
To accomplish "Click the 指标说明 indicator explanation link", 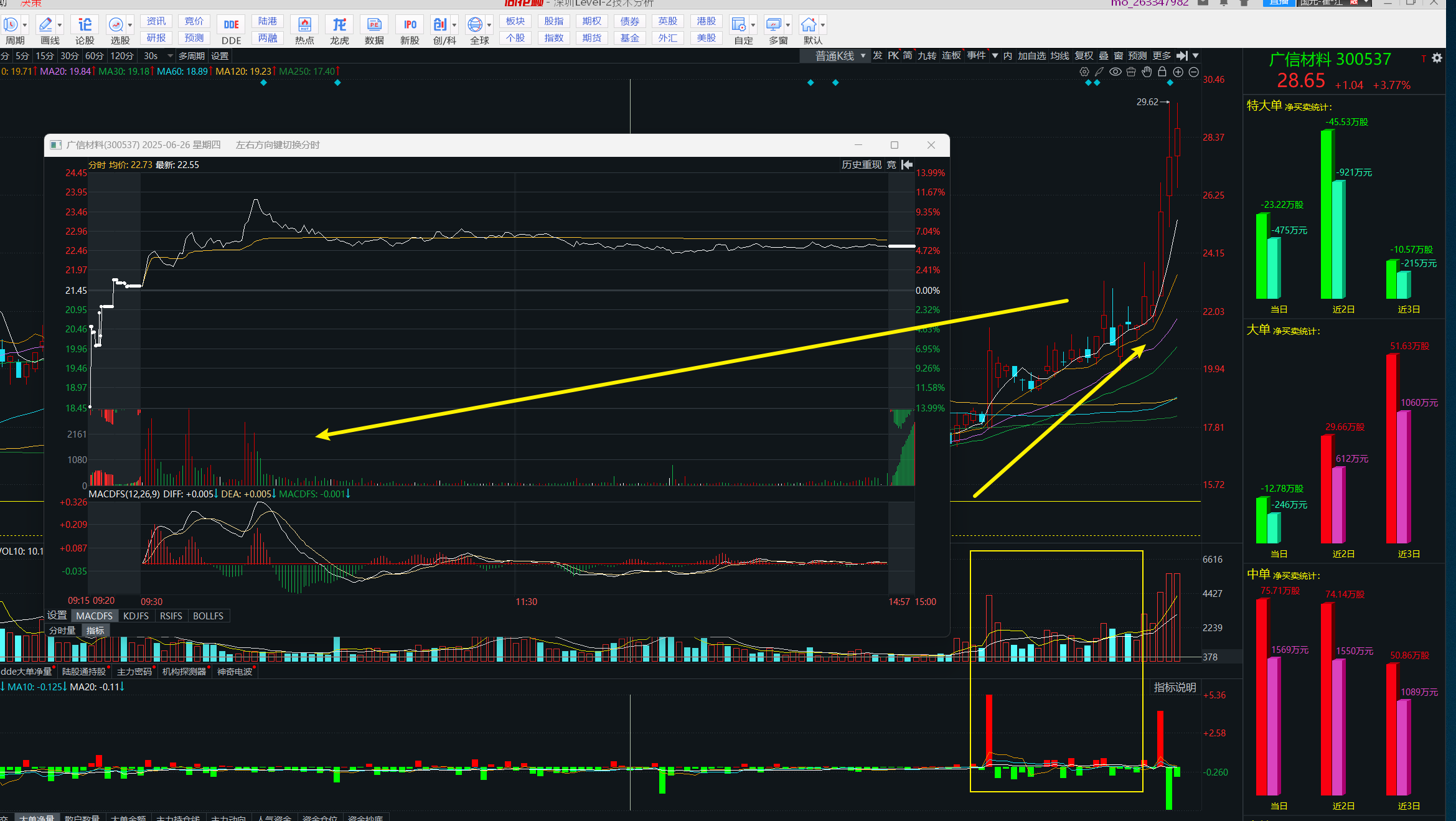I will [1175, 687].
